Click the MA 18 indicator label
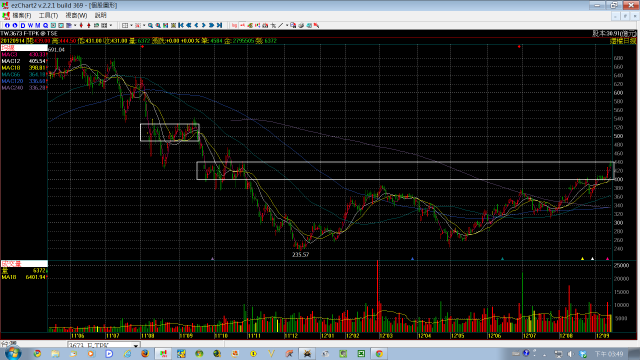 [11, 68]
